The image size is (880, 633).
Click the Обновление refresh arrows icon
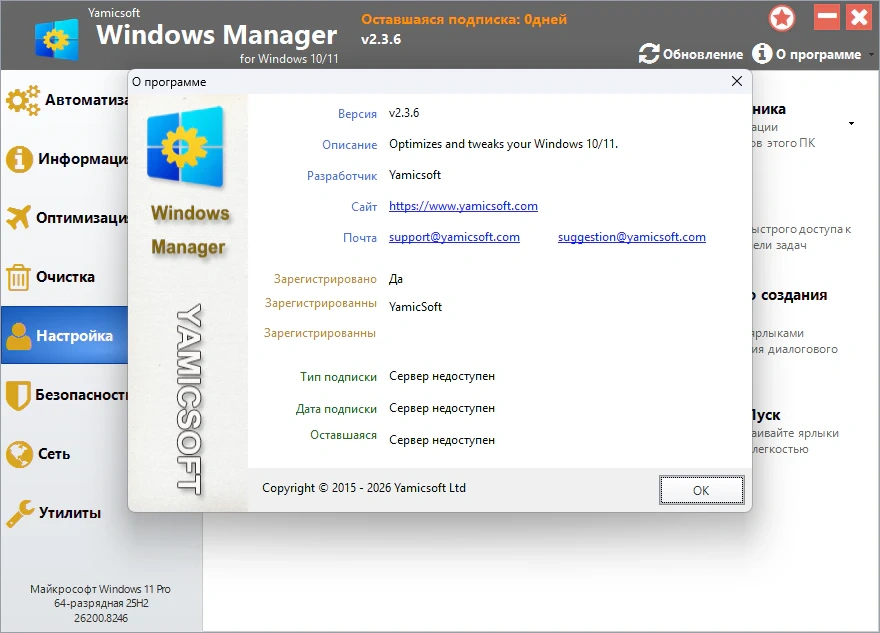click(x=649, y=54)
